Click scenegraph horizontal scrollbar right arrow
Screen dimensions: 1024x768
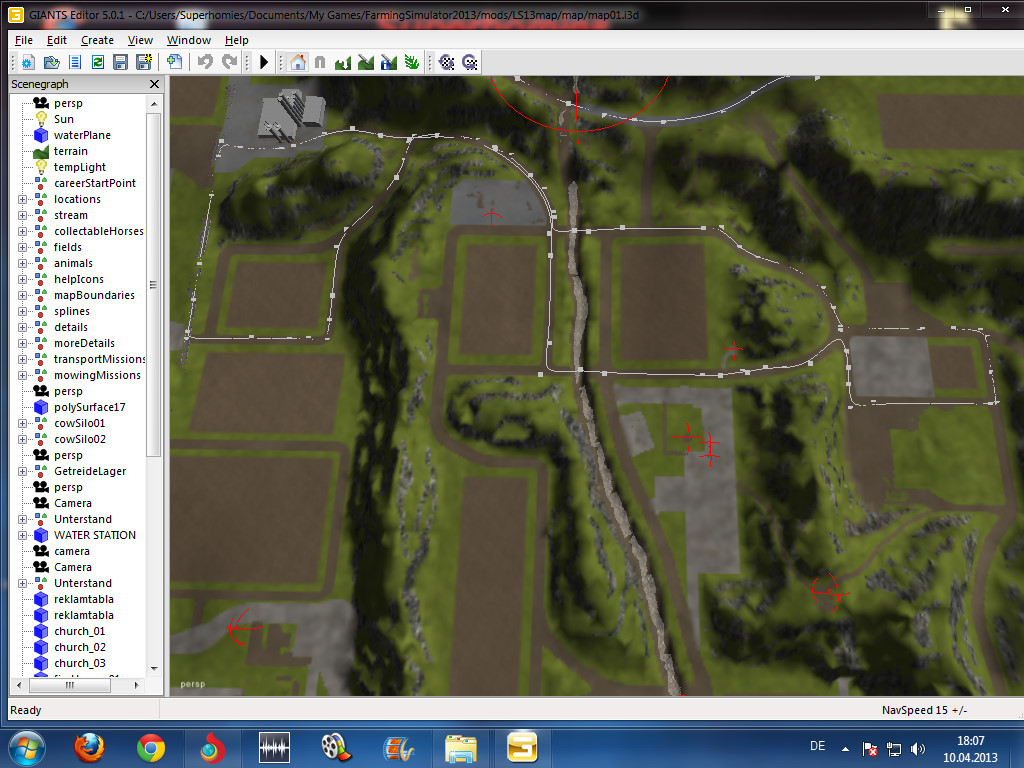136,685
